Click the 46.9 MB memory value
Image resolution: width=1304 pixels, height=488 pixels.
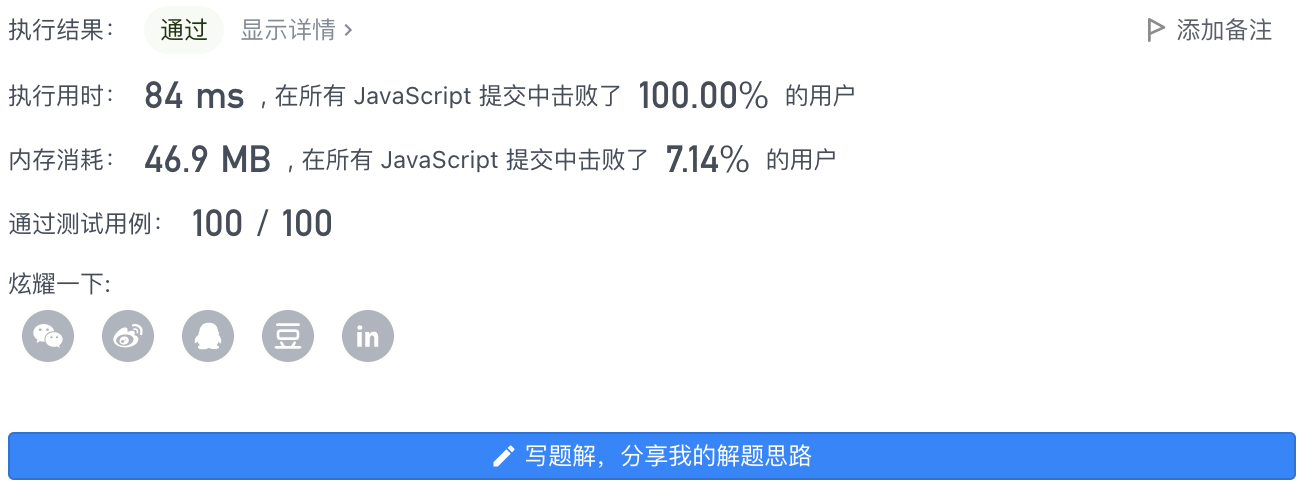click(208, 159)
